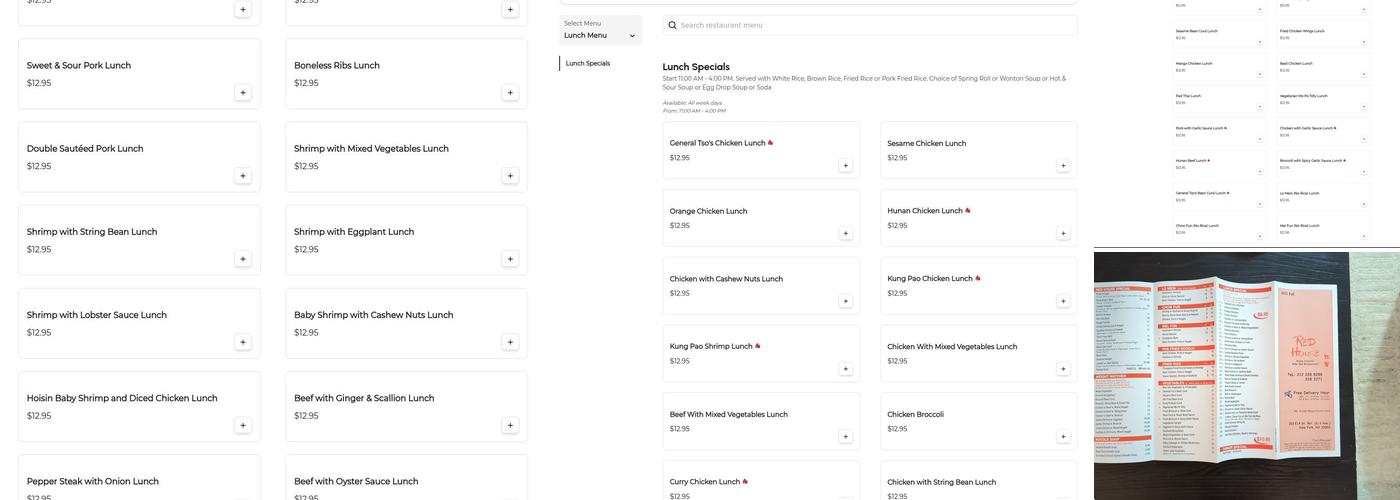The width and height of the screenshot is (1400, 500).
Task: Add Double Sautéed Pork Lunch to cart
Action: pos(242,176)
